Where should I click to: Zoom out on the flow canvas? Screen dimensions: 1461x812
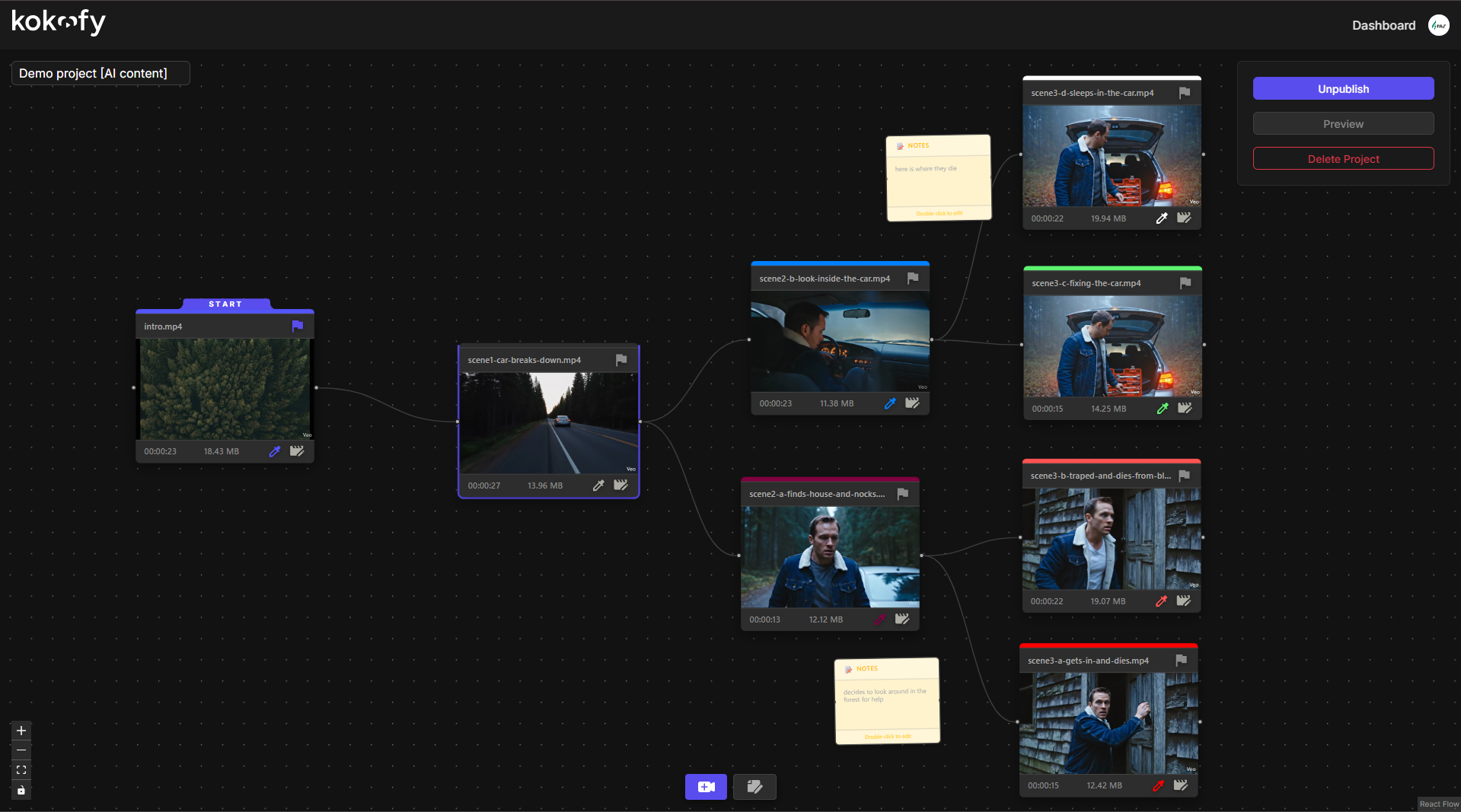point(21,750)
